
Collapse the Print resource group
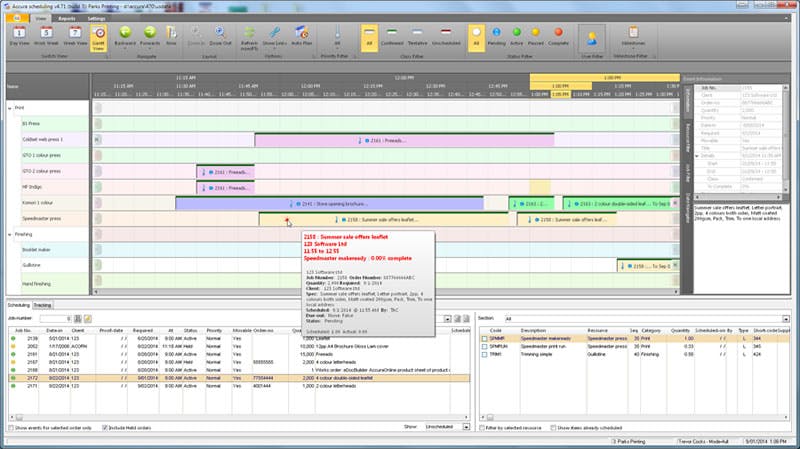pyautogui.click(x=10, y=108)
